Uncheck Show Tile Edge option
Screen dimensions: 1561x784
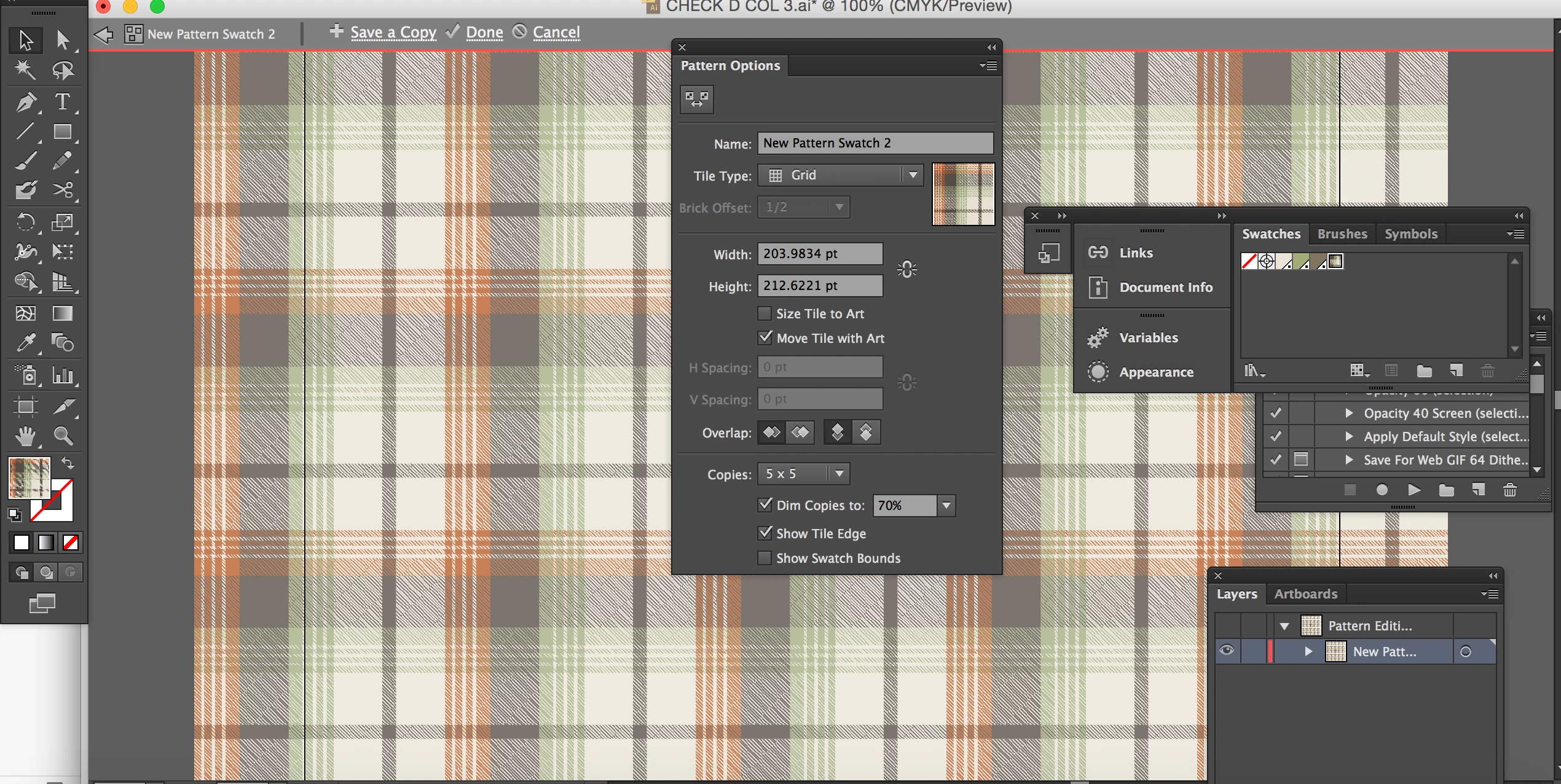click(x=765, y=533)
